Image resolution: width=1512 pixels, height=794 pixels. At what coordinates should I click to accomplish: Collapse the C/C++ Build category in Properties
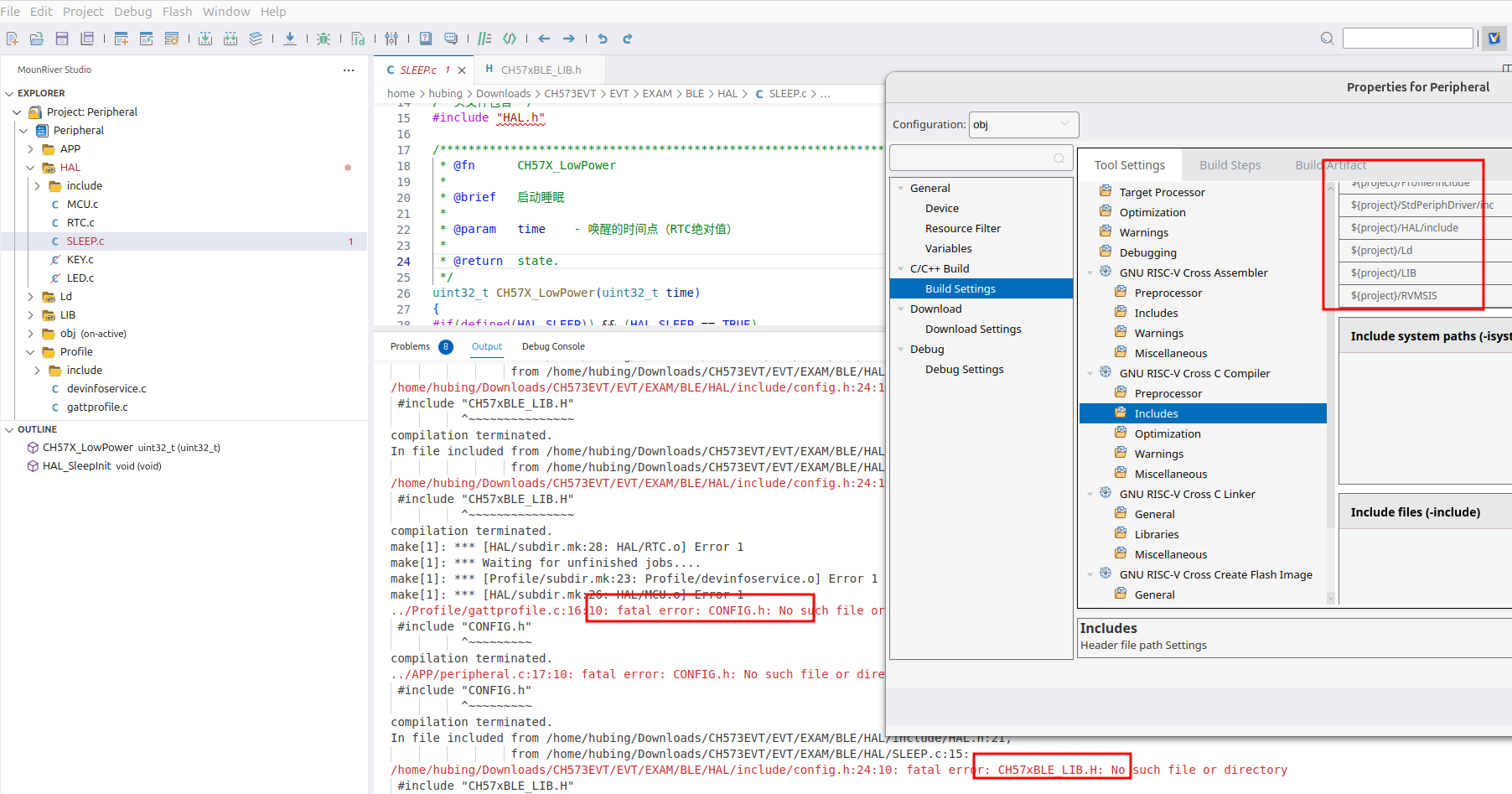(x=901, y=269)
